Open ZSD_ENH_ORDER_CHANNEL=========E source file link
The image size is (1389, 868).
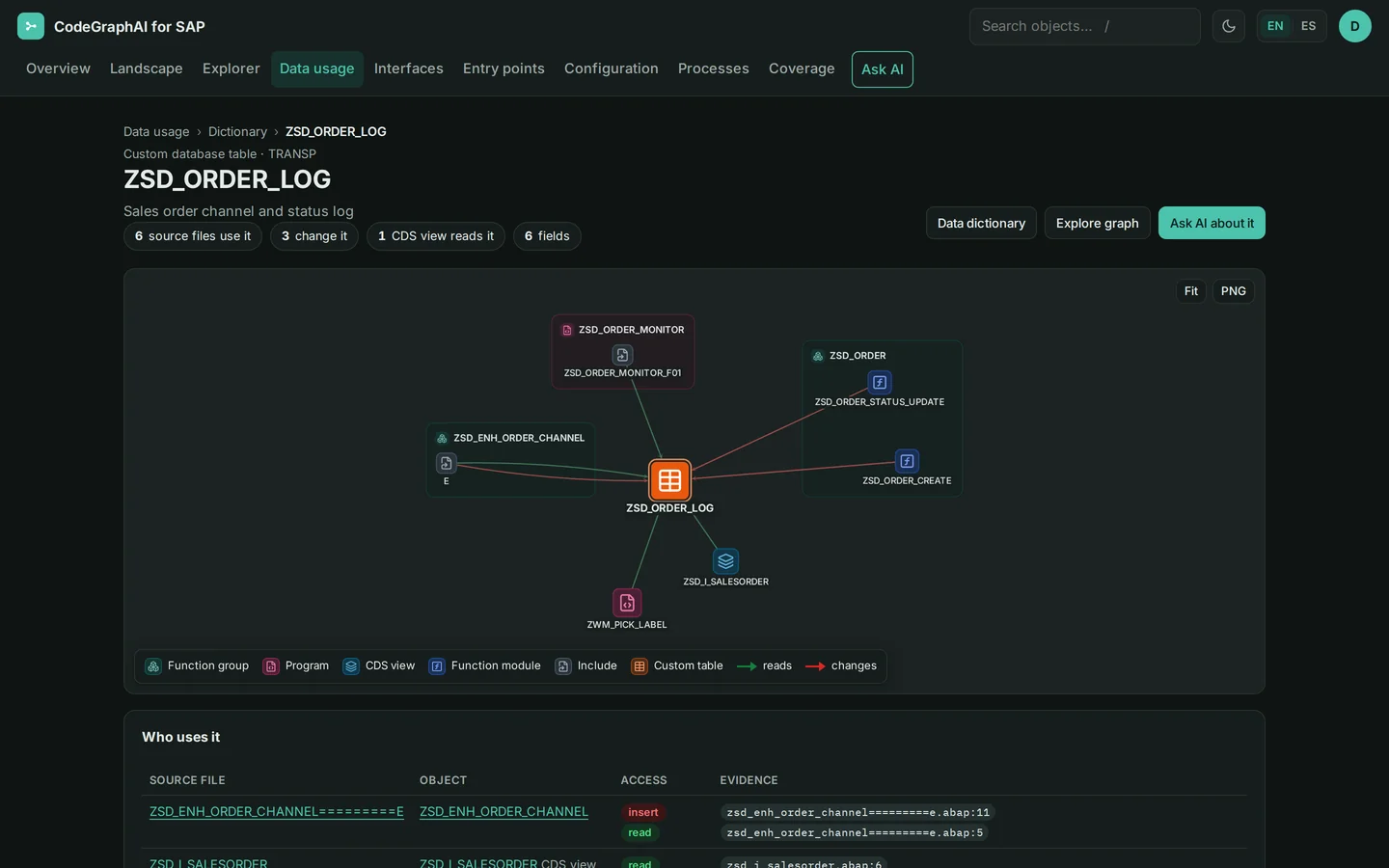[277, 812]
